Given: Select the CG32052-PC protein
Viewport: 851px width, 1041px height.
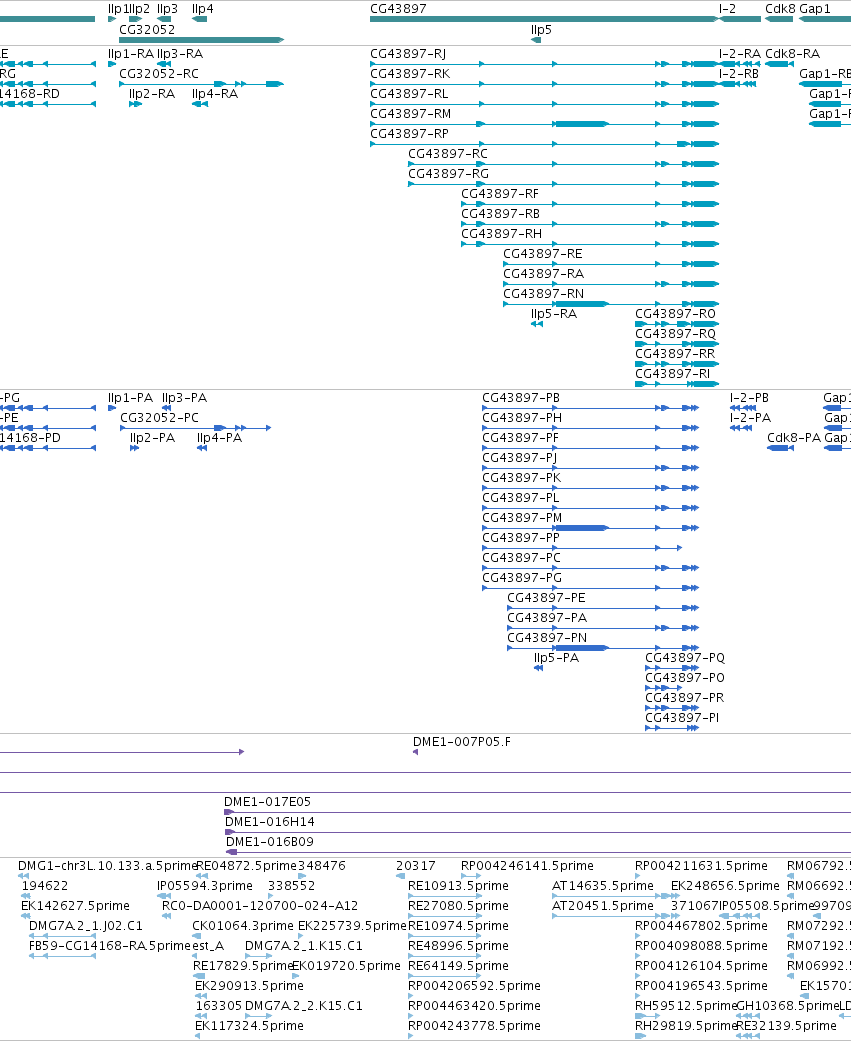Looking at the screenshot, I should [195, 428].
